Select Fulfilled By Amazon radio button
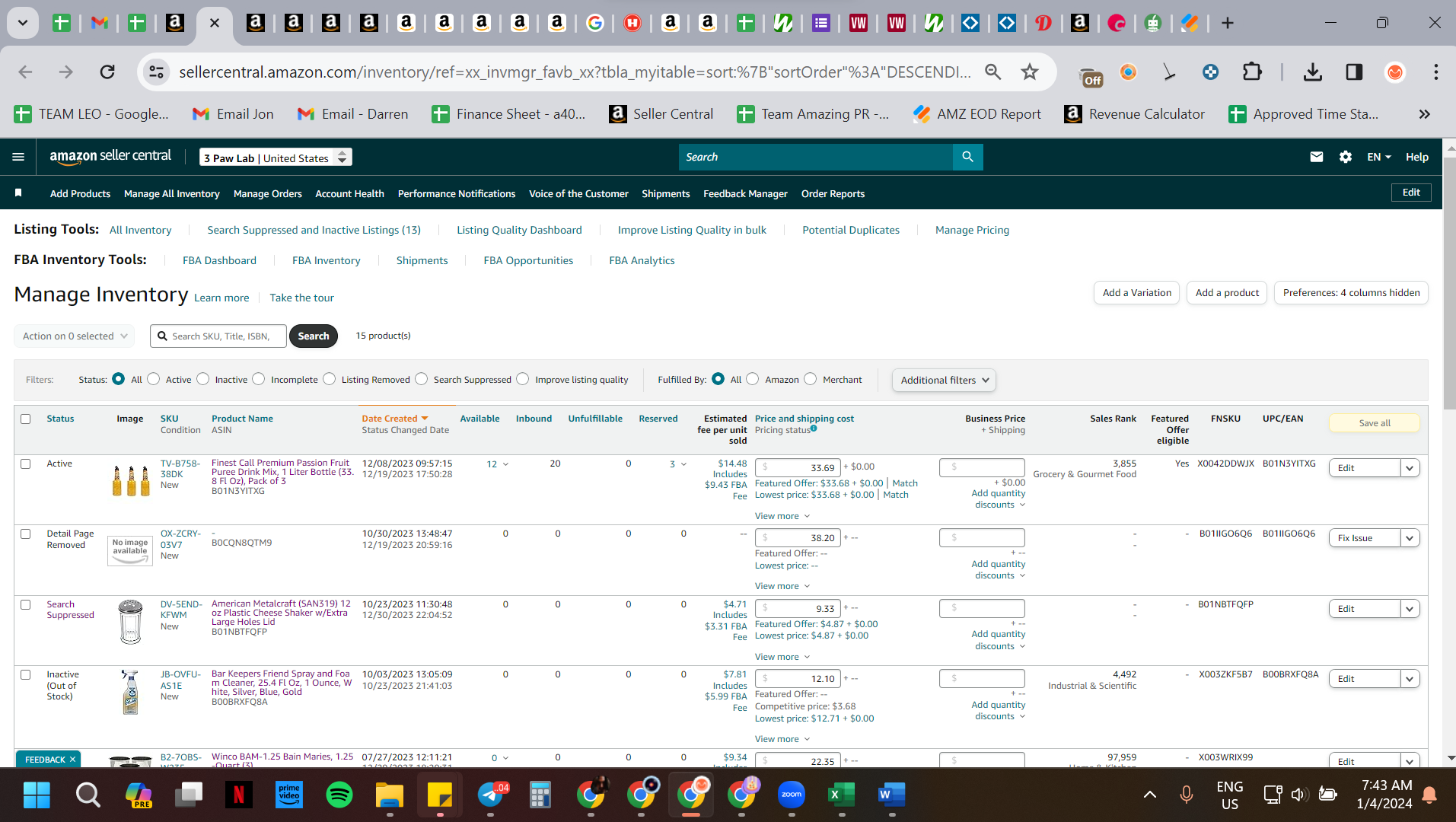Screen dimensions: 1456x822 tap(753, 379)
